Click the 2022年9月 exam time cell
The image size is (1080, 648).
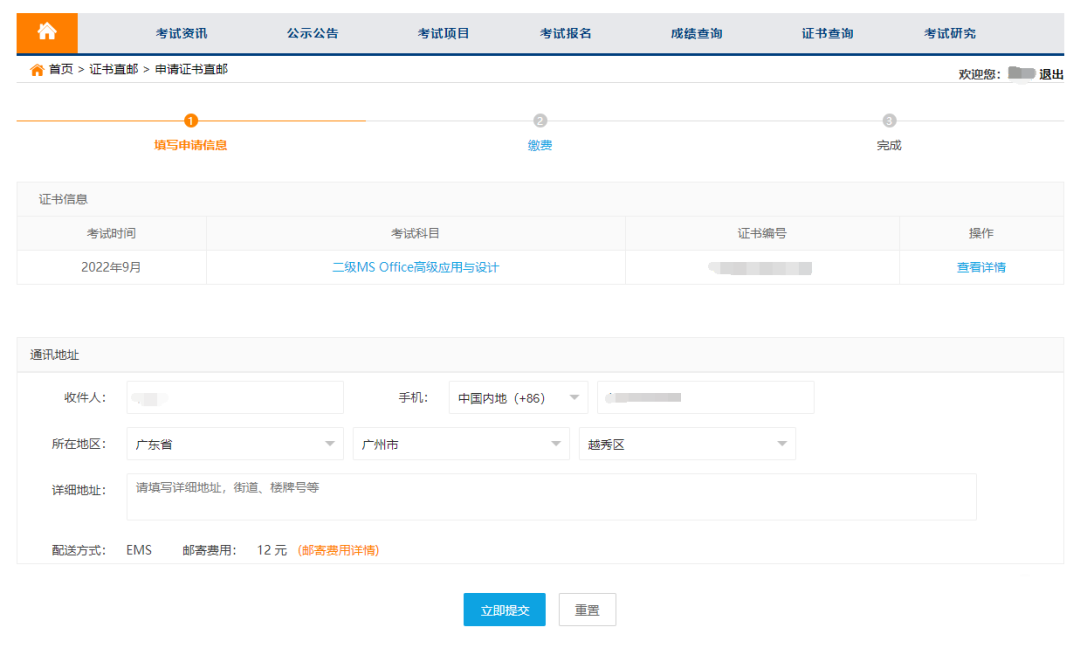[x=112, y=267]
